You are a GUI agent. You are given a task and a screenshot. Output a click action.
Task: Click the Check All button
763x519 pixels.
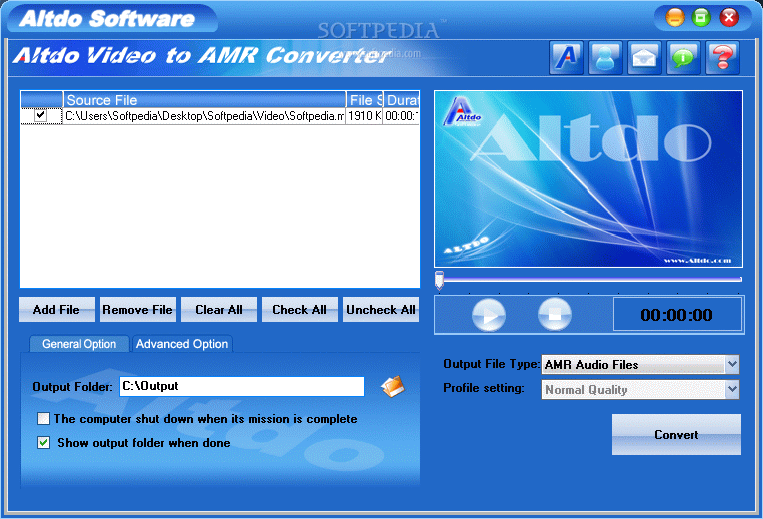pos(300,310)
